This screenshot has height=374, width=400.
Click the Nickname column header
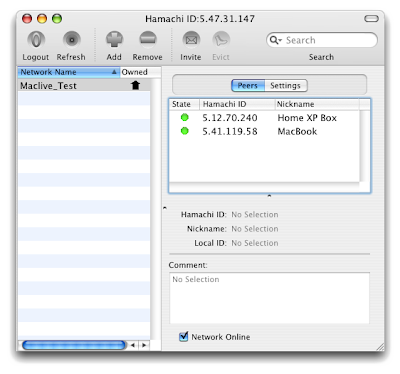[x=317, y=104]
